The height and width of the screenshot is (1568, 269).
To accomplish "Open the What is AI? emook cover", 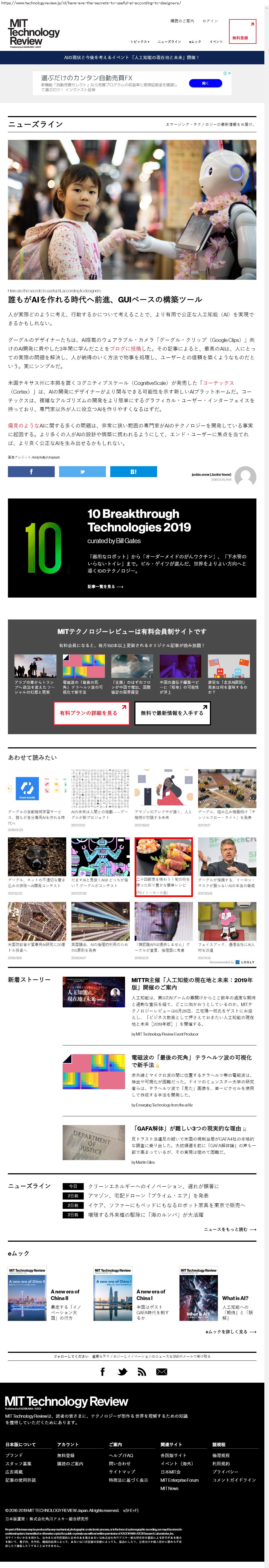I will click(x=198, y=1294).
